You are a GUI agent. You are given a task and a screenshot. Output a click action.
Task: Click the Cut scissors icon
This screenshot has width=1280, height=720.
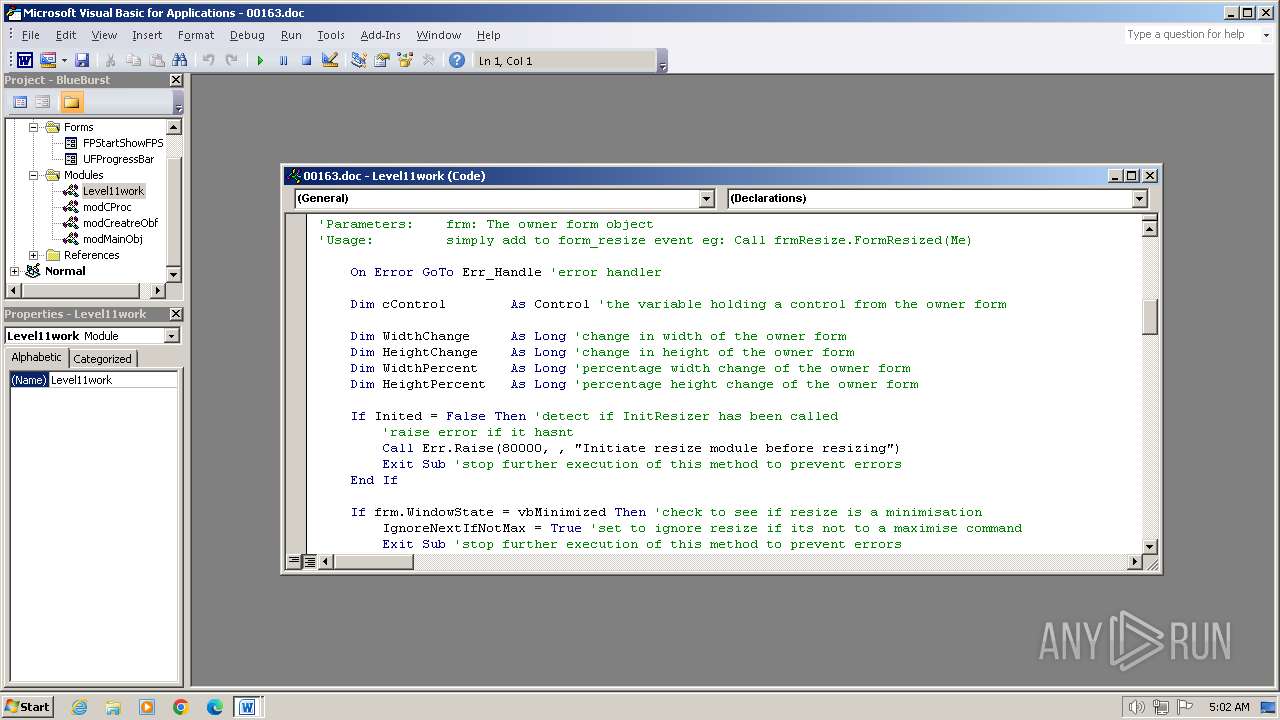(110, 61)
